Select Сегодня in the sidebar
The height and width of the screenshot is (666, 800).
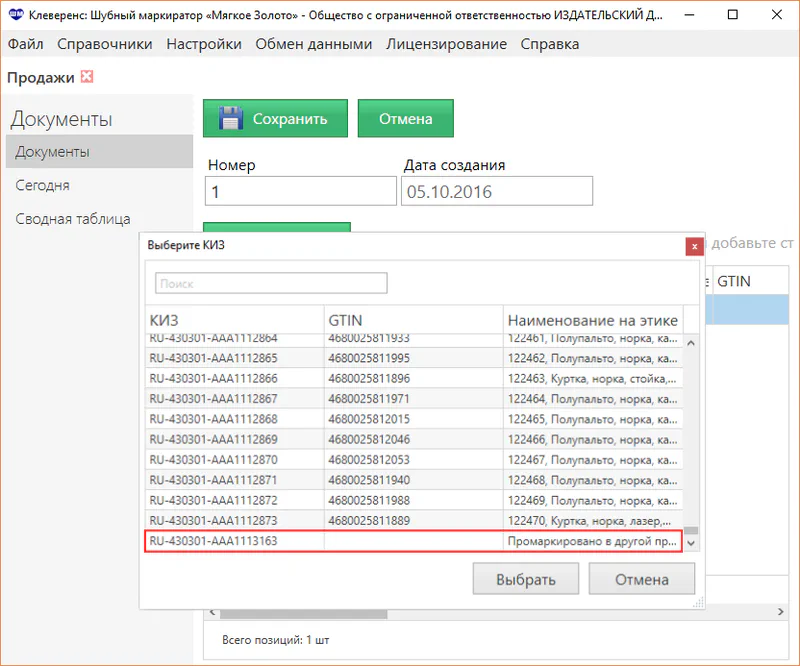tap(42, 185)
